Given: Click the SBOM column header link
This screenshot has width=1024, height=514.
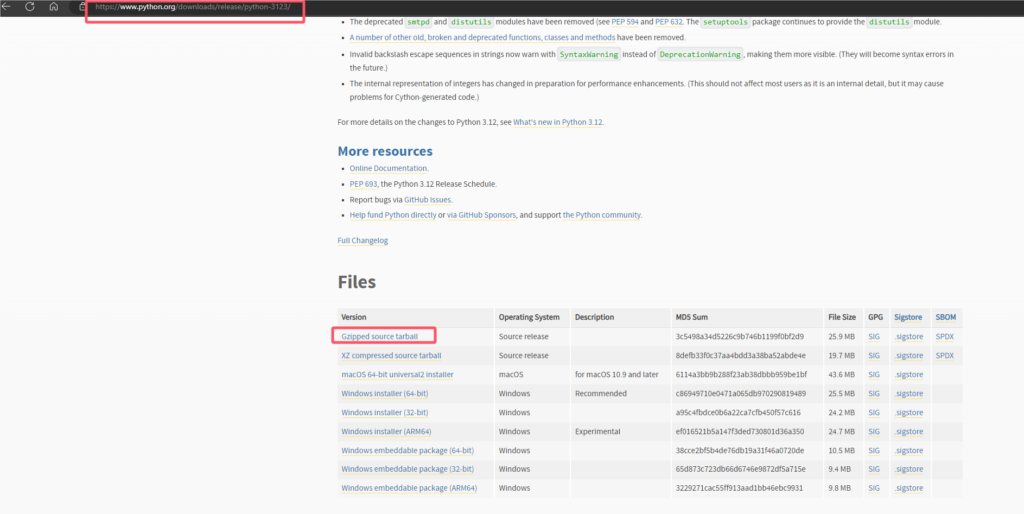Looking at the screenshot, I should tap(945, 317).
